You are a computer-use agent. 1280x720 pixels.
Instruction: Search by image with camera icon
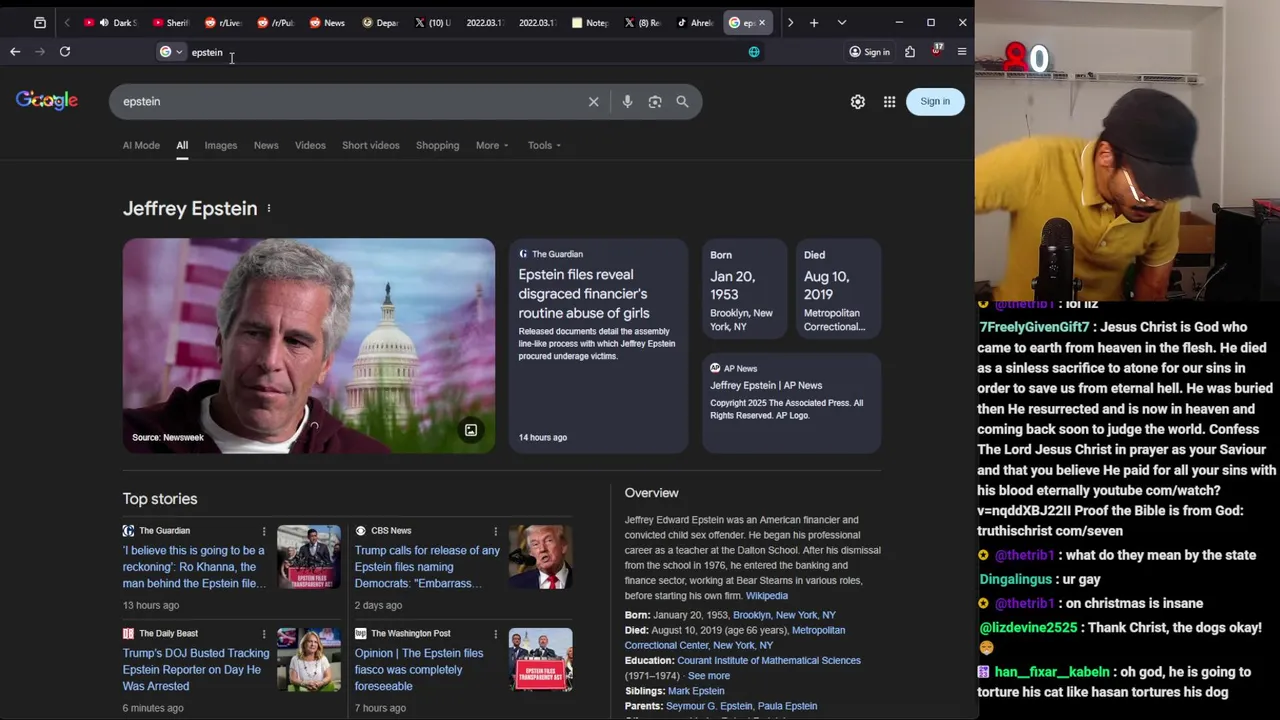tap(655, 101)
